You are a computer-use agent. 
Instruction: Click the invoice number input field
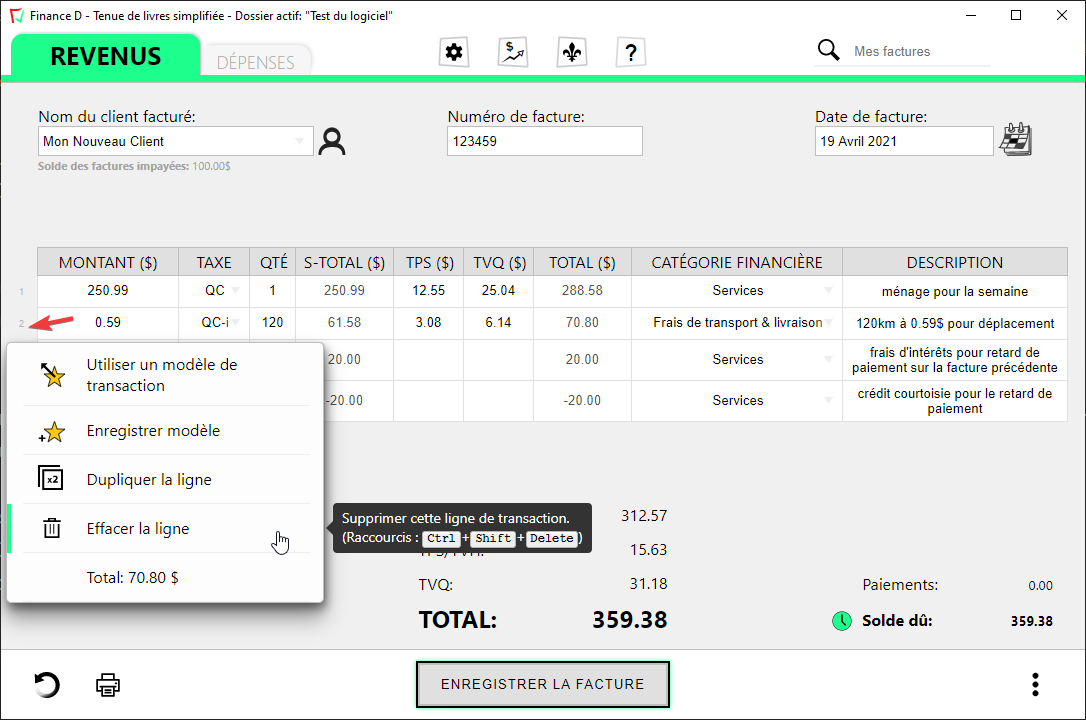(544, 142)
